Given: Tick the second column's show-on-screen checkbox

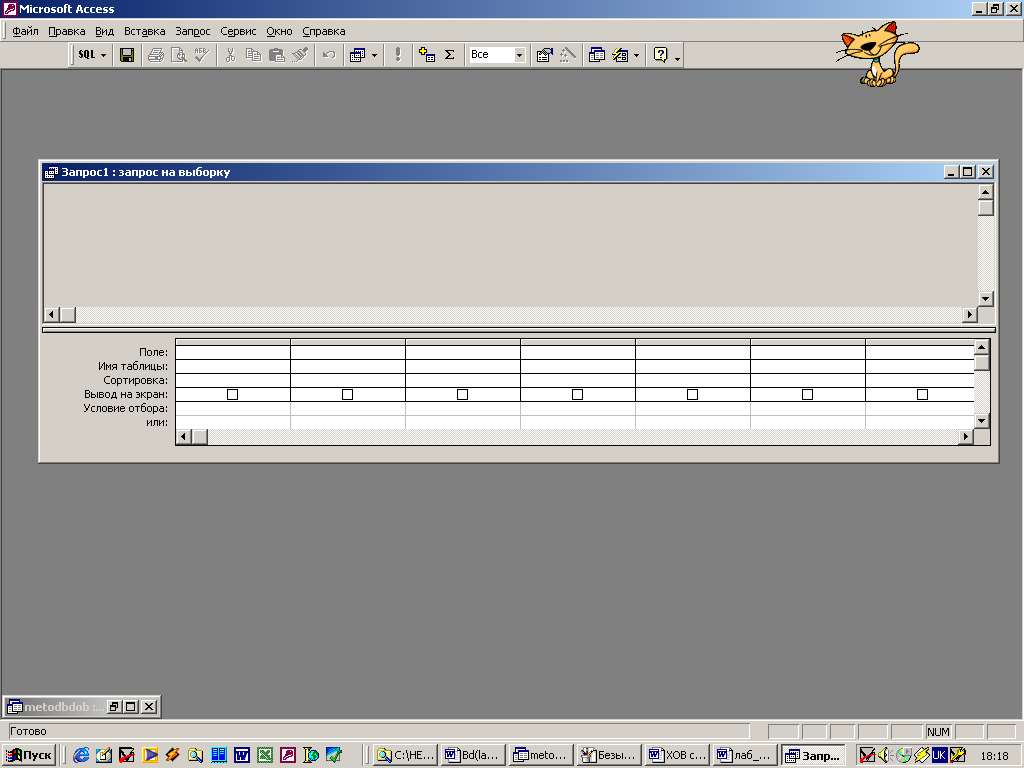Looking at the screenshot, I should click(347, 394).
